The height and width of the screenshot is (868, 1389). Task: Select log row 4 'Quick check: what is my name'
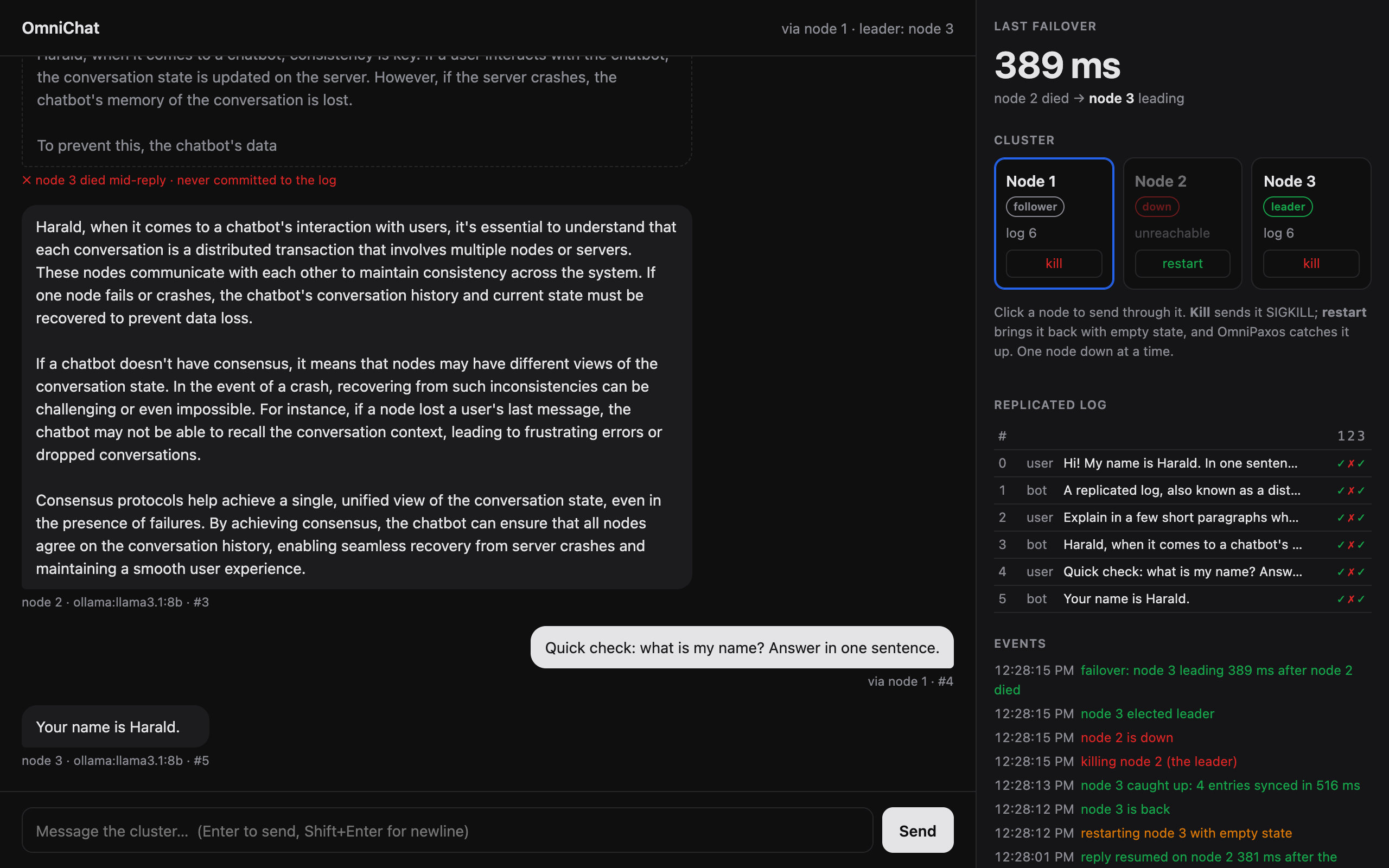point(1182,572)
